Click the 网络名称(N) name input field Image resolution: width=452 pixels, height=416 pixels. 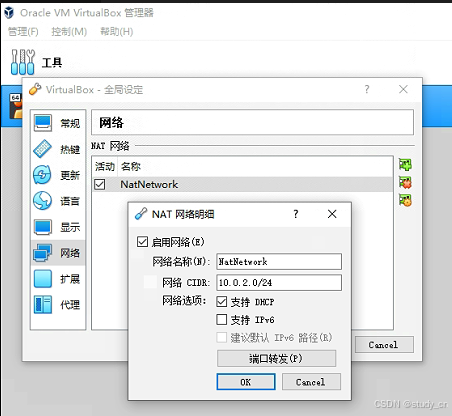279,262
